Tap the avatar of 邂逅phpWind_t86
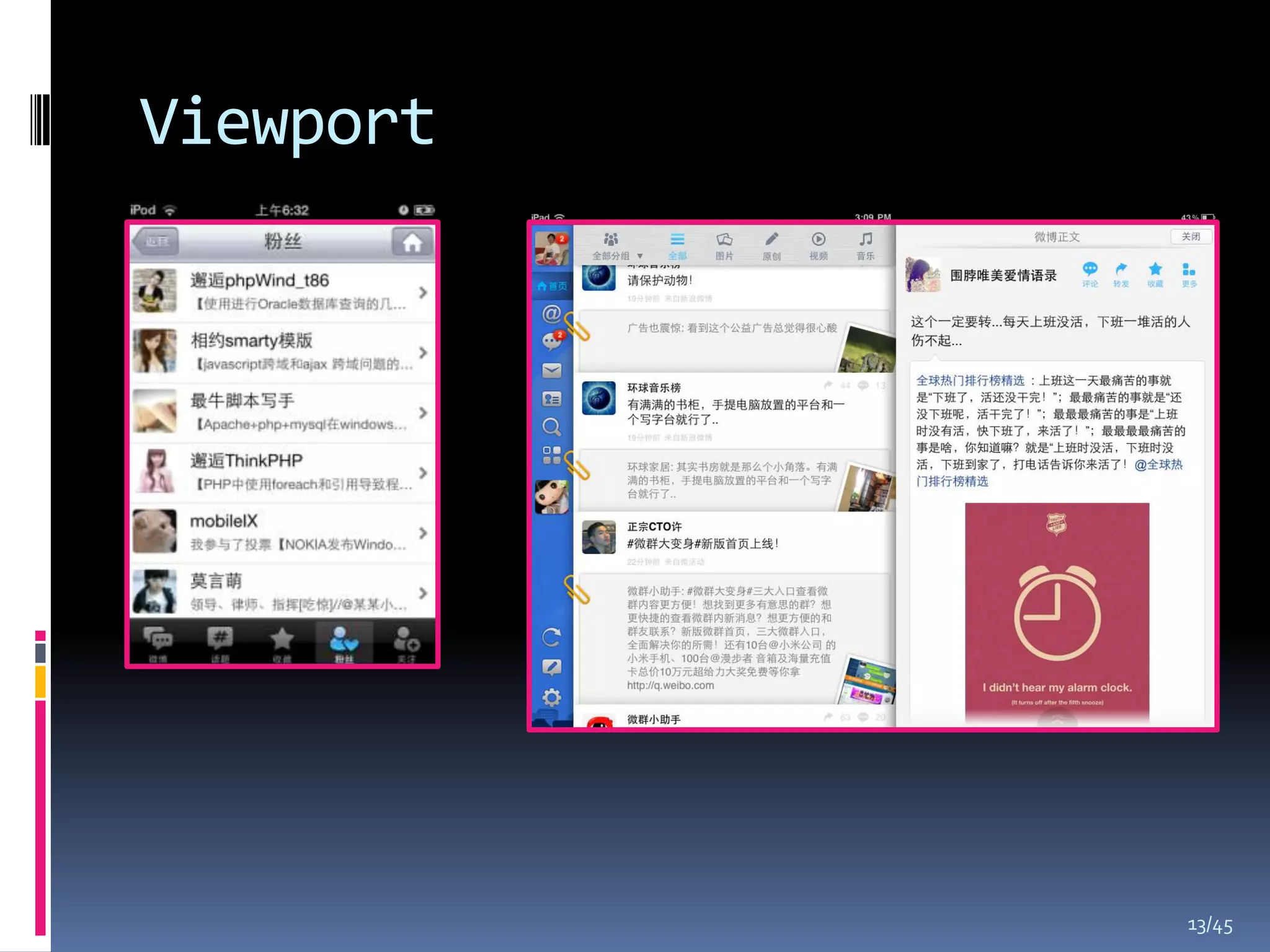The width and height of the screenshot is (1270, 952). 155,291
